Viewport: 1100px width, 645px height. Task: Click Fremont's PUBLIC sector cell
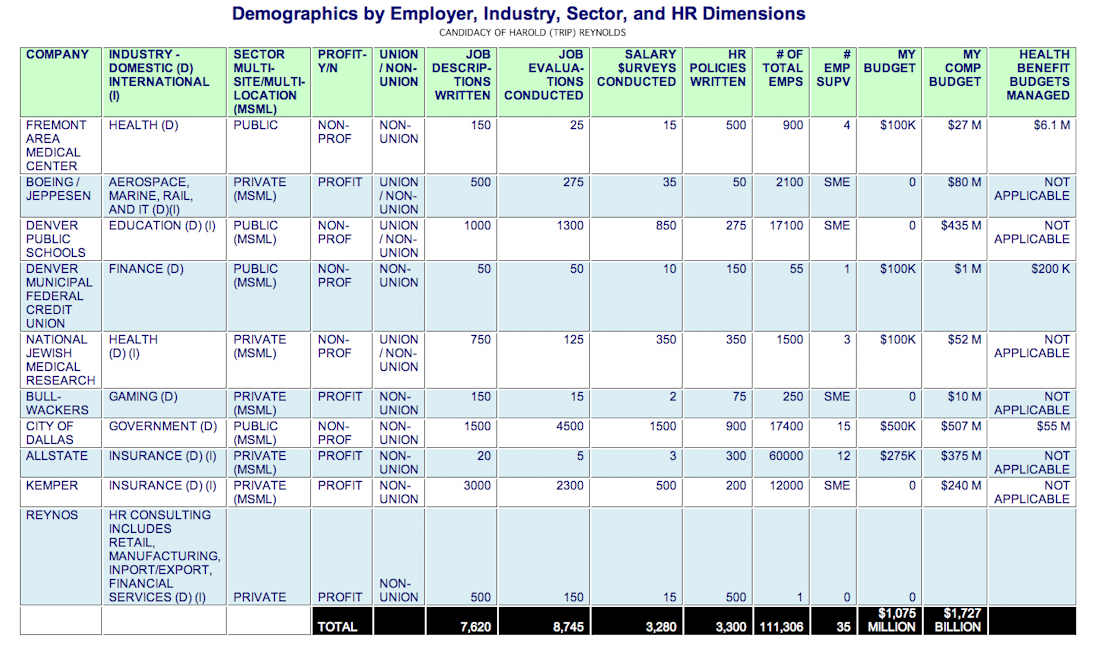(x=269, y=145)
